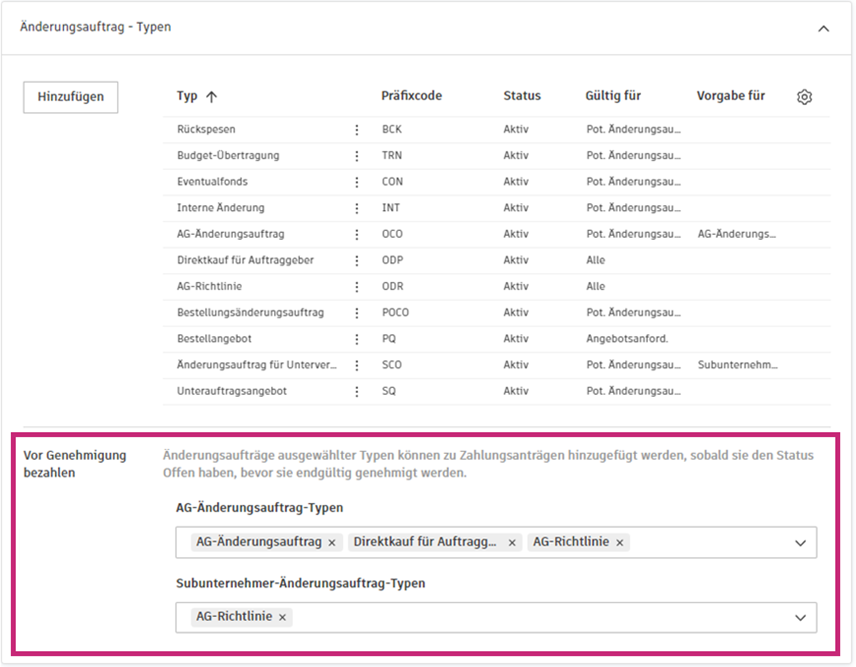
Task: Open the three-dot menu for Unterauftragsangebot row
Action: (x=357, y=391)
